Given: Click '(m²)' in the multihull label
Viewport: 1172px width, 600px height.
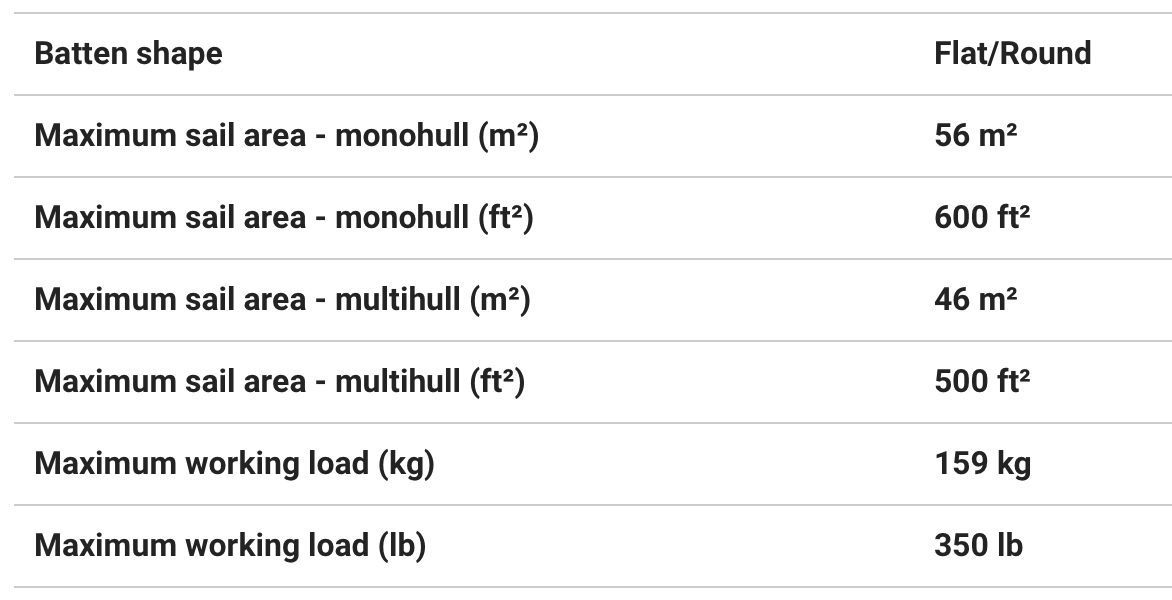Looking at the screenshot, I should [499, 300].
